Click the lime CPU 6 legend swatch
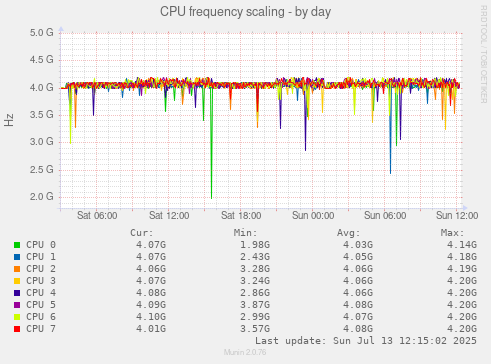The height and width of the screenshot is (364, 491). pos(17,317)
